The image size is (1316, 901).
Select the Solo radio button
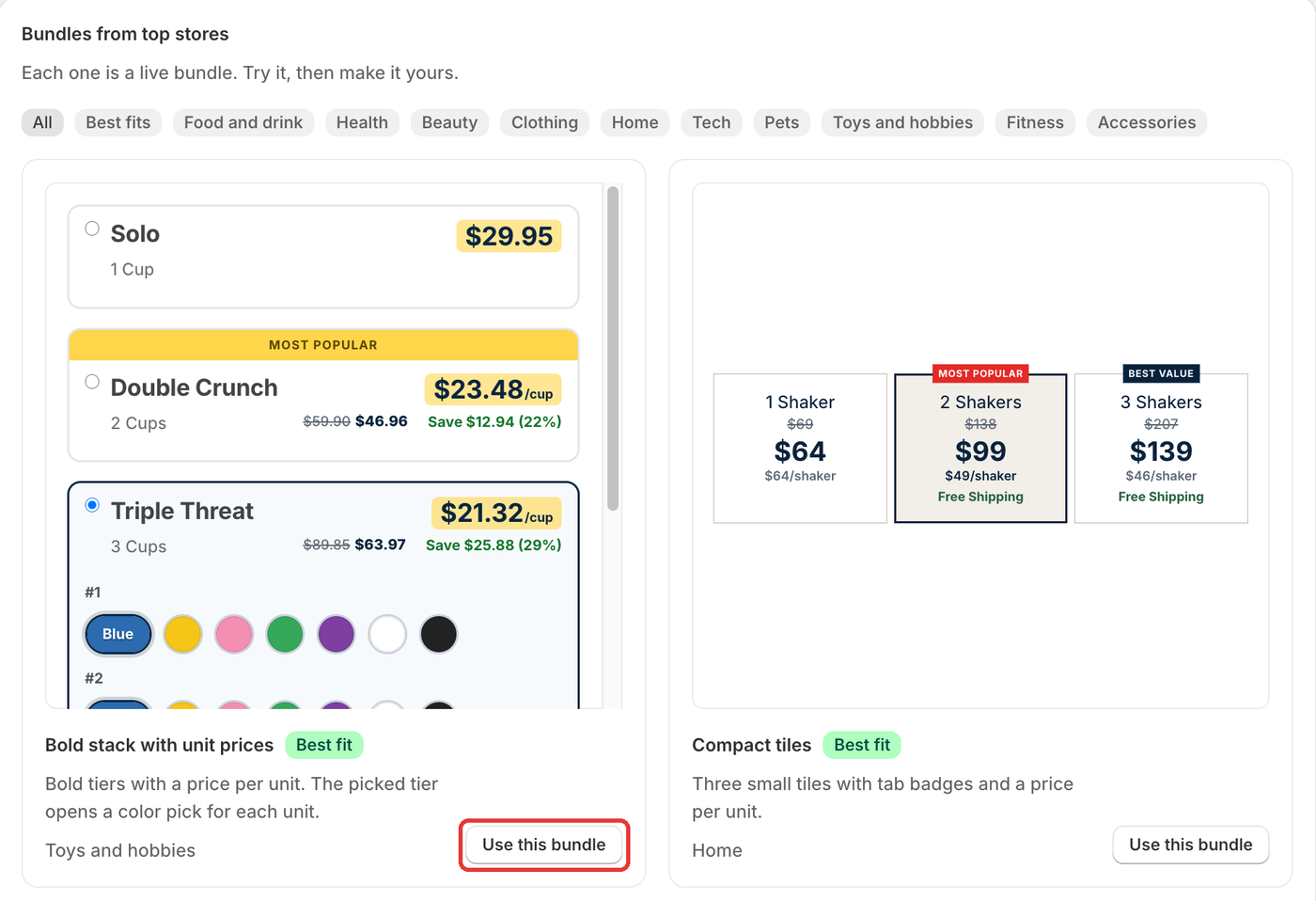pyautogui.click(x=92, y=229)
